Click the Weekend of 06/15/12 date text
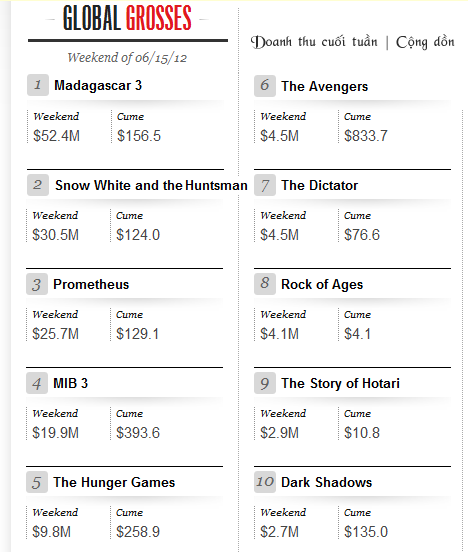 (x=127, y=58)
